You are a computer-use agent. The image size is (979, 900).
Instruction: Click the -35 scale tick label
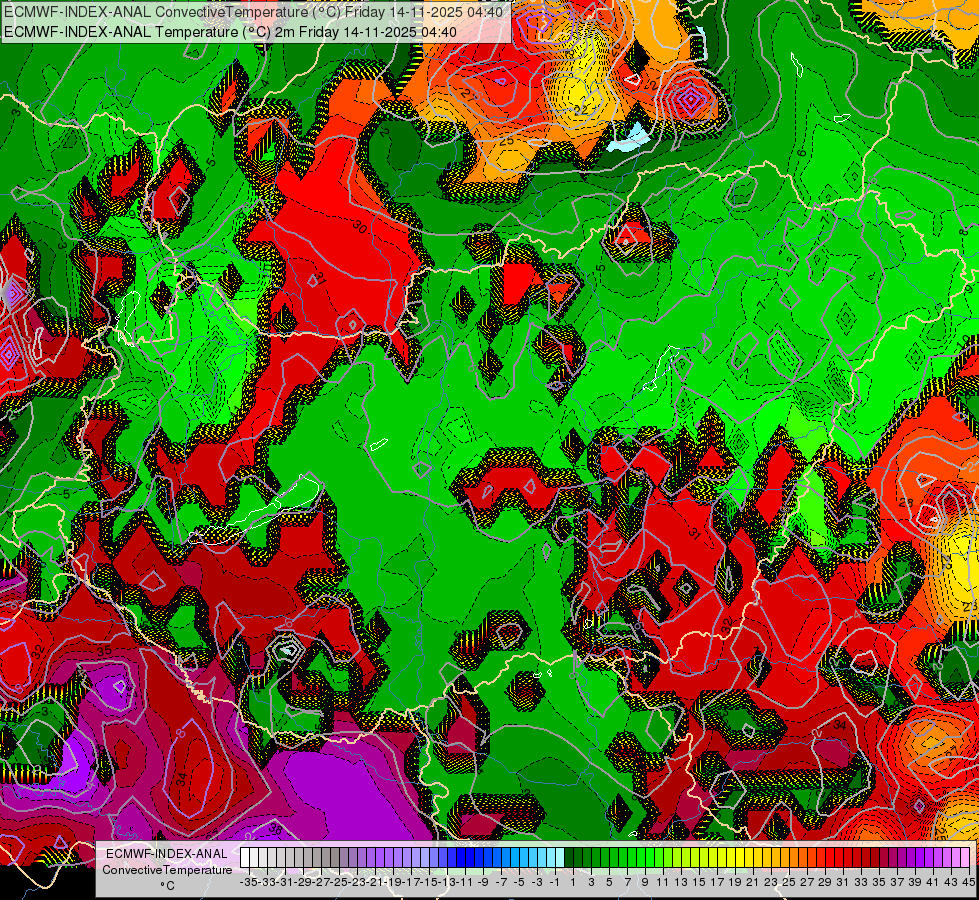click(249, 882)
